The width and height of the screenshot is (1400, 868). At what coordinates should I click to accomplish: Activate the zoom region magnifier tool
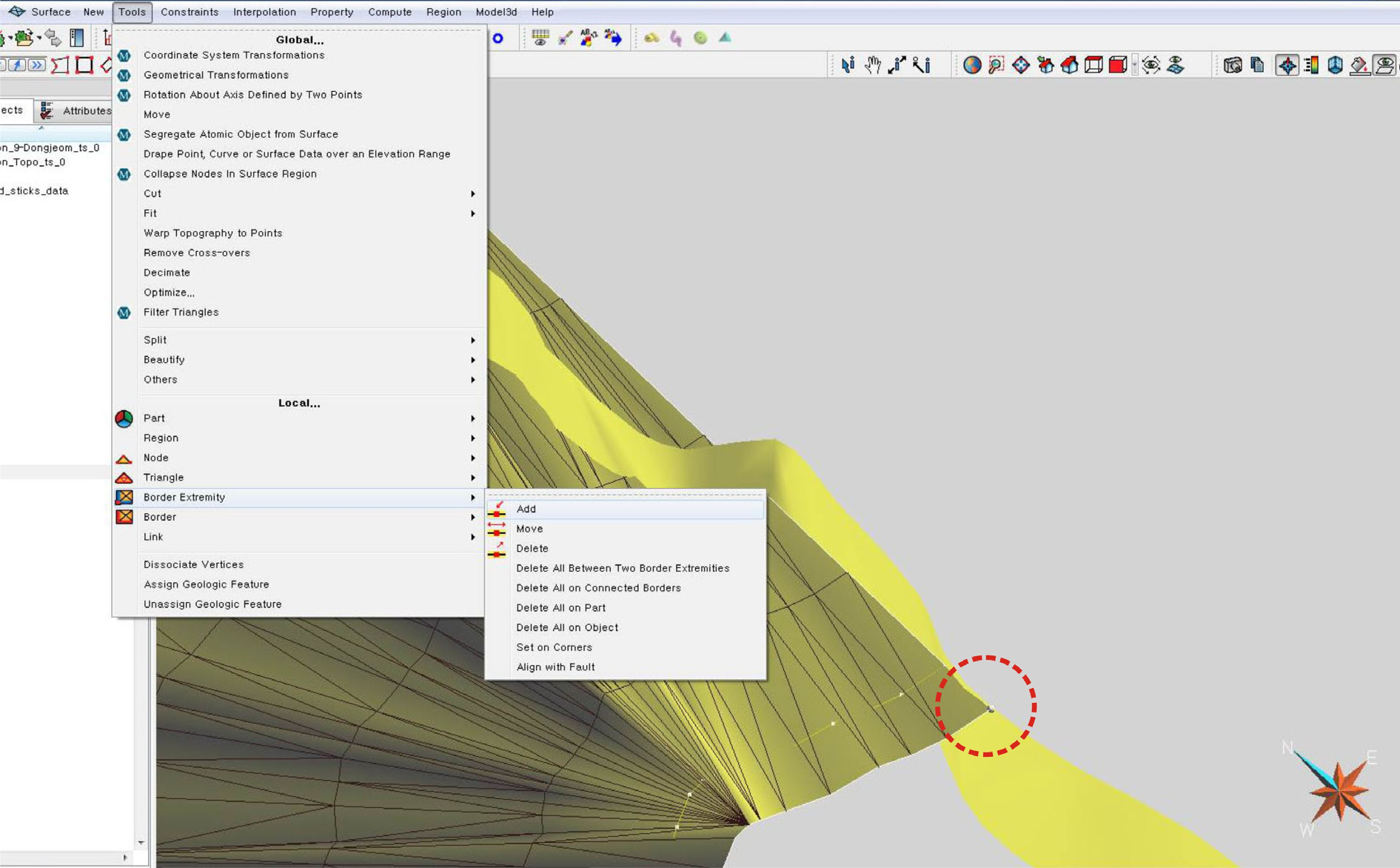coord(997,65)
